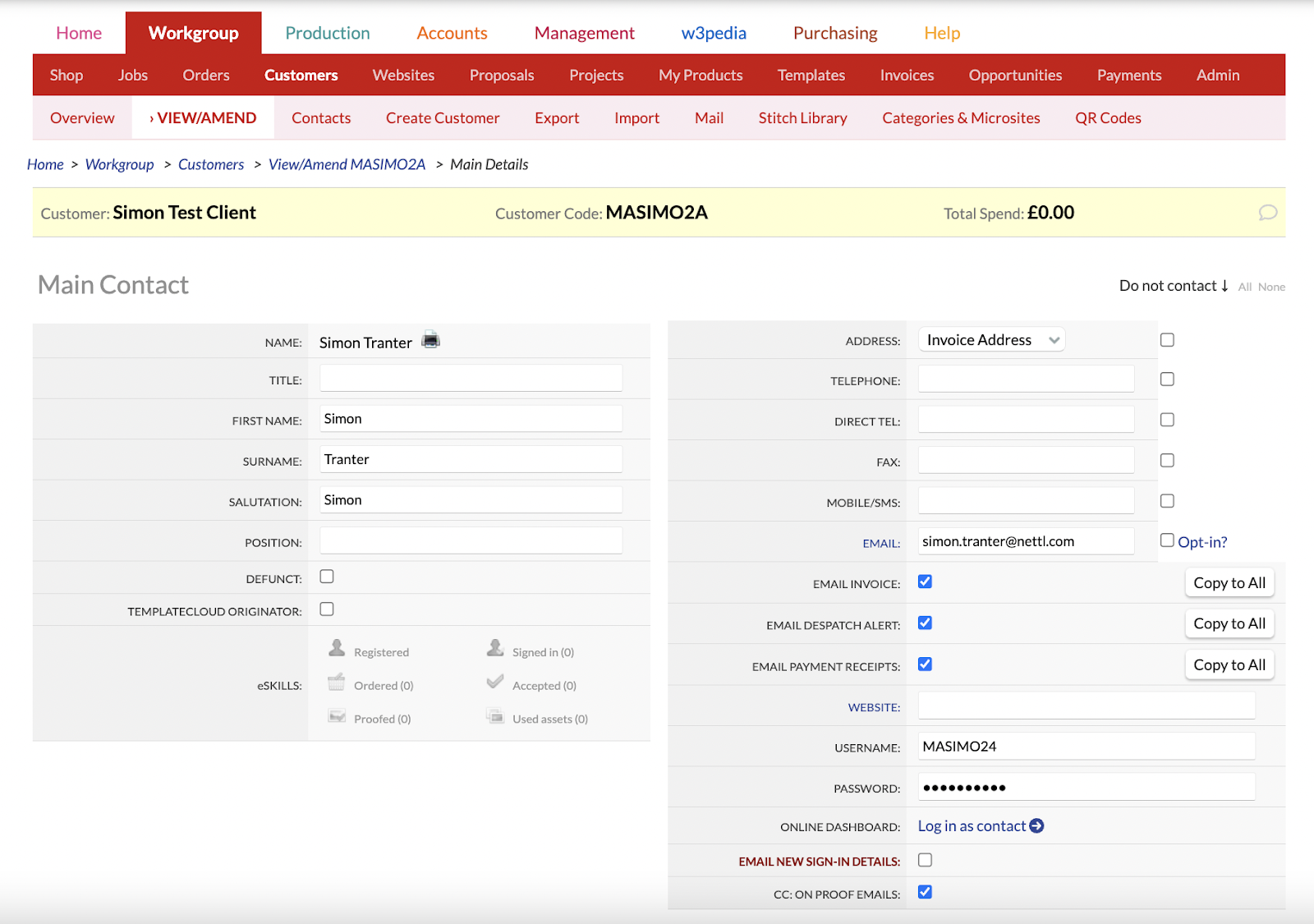Open the Contacts sub-tab
The width and height of the screenshot is (1314, 924).
321,117
